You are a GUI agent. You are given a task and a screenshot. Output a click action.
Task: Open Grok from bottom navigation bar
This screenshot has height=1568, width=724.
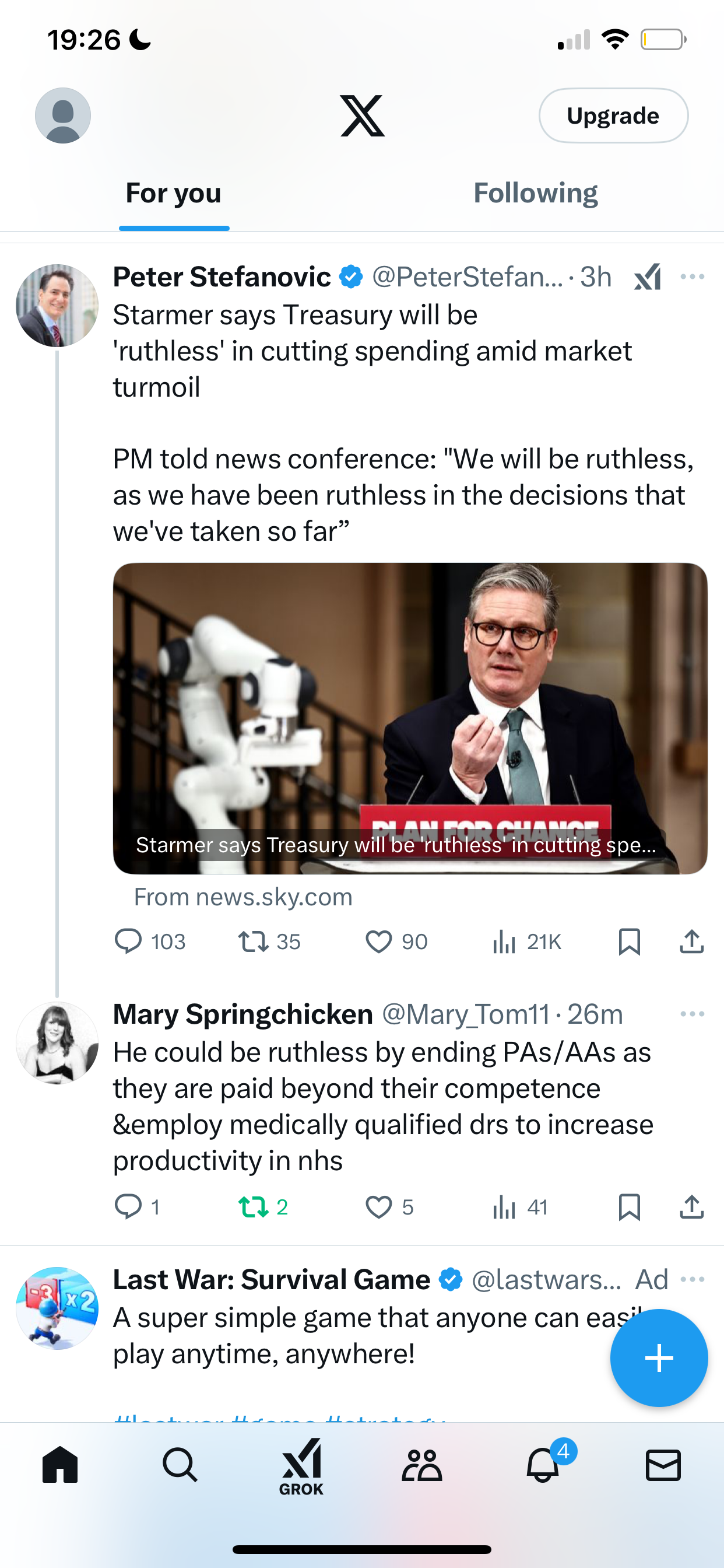(x=301, y=1467)
